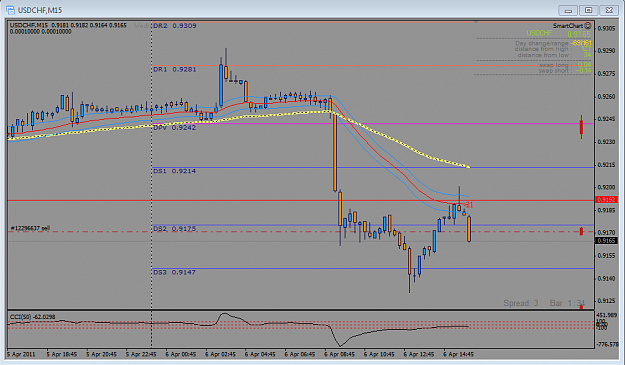Minimize the USDCHF,M15 chart window
This screenshot has height=365, width=625.
[x=568, y=10]
